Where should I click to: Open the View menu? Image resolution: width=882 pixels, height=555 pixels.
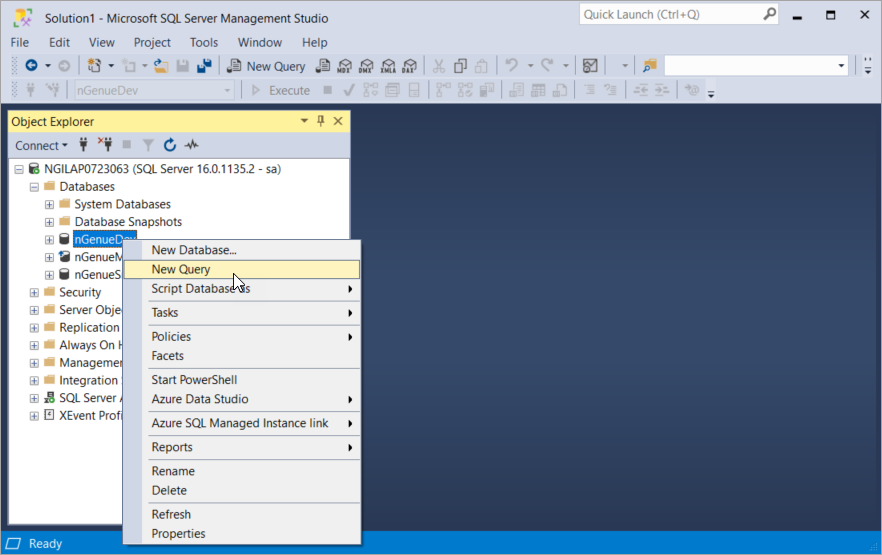click(x=102, y=42)
